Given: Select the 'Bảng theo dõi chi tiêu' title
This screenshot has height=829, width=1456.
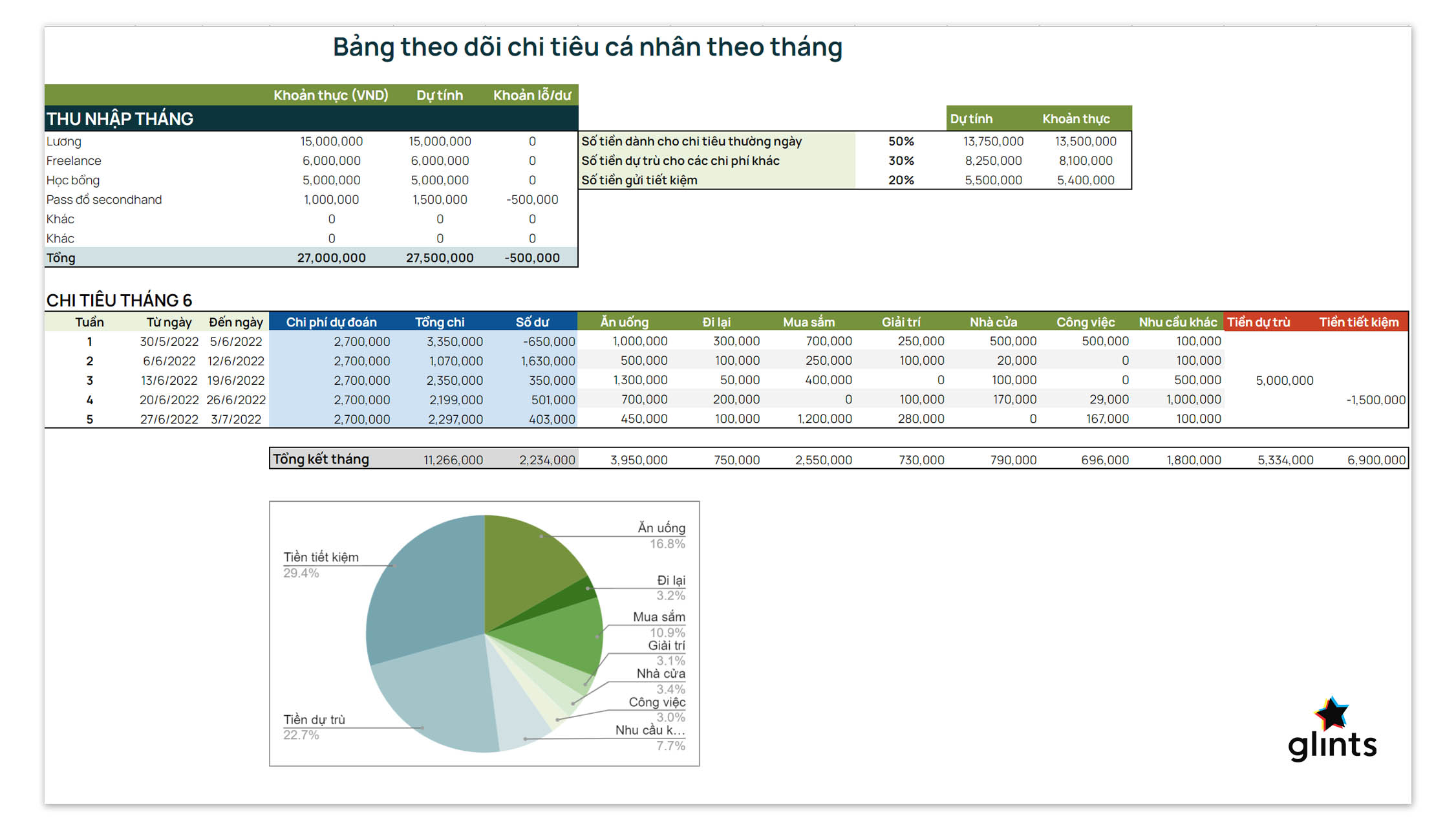Looking at the screenshot, I should tap(587, 47).
